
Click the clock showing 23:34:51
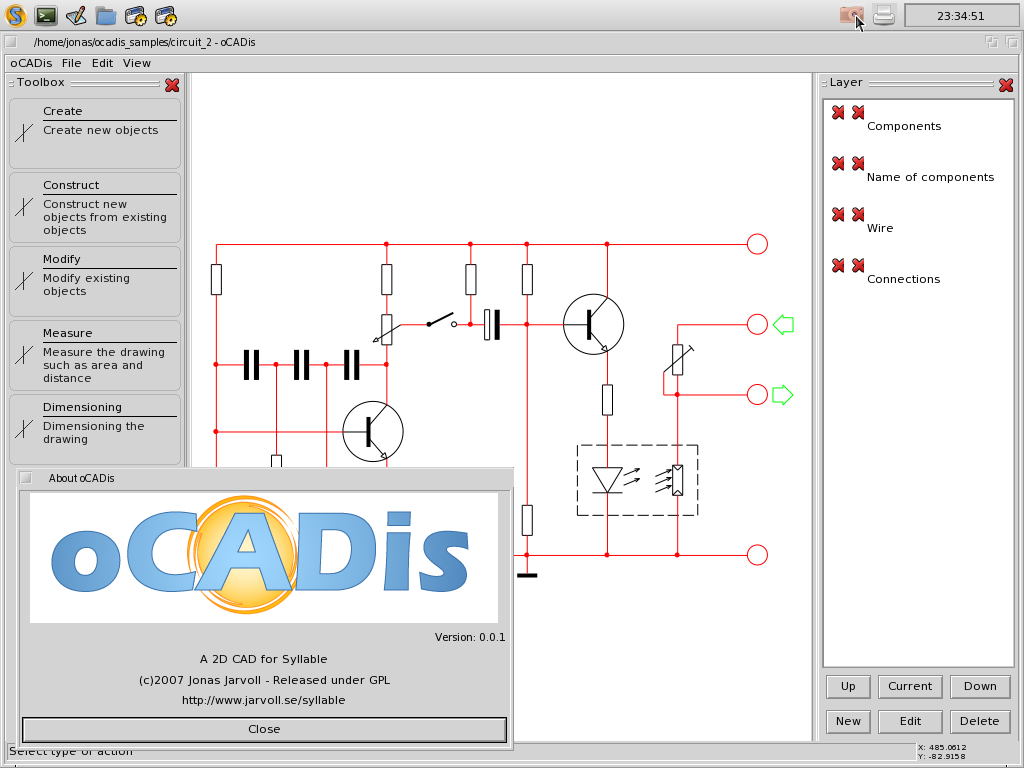click(x=960, y=16)
